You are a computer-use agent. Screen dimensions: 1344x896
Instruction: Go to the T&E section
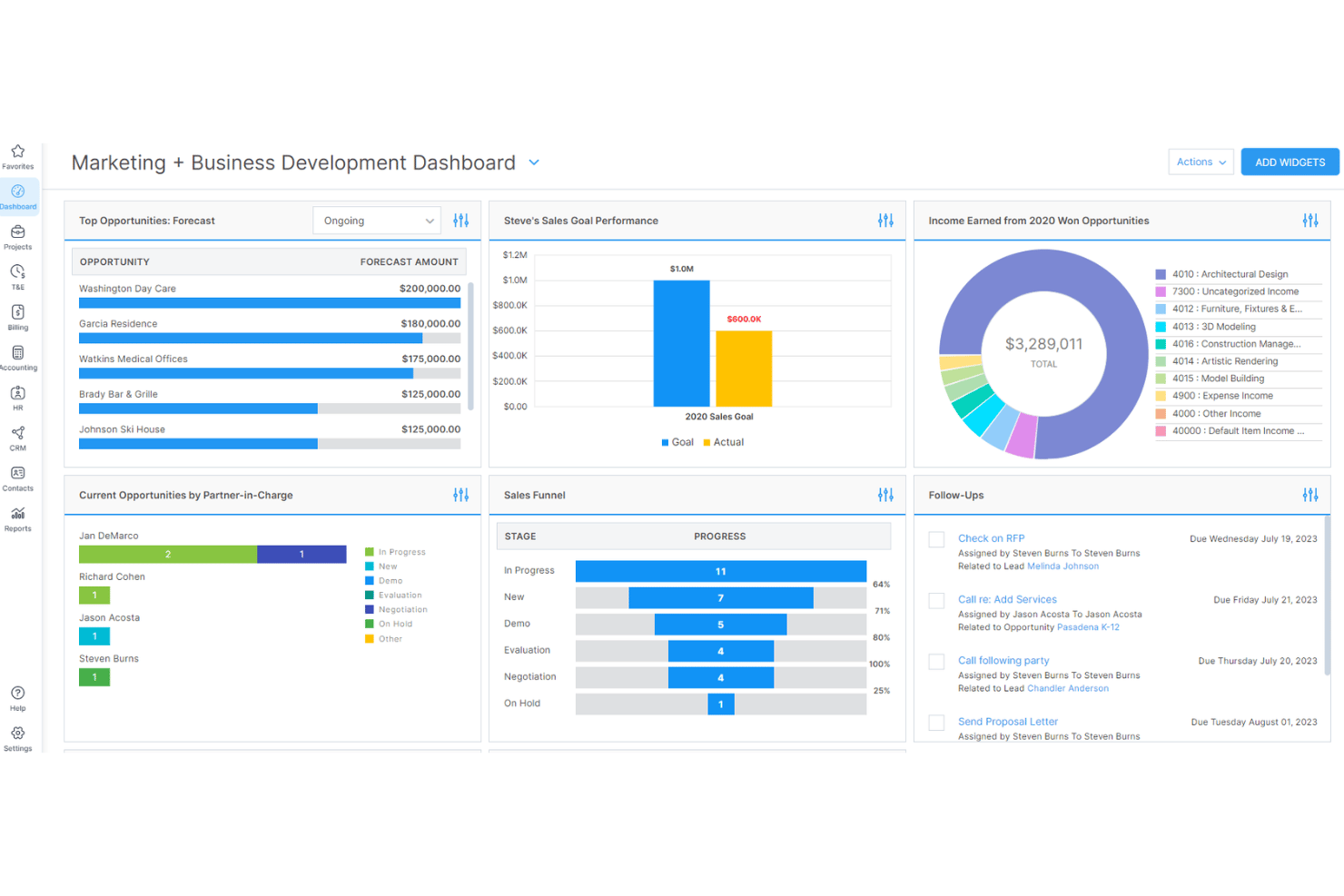[x=18, y=277]
